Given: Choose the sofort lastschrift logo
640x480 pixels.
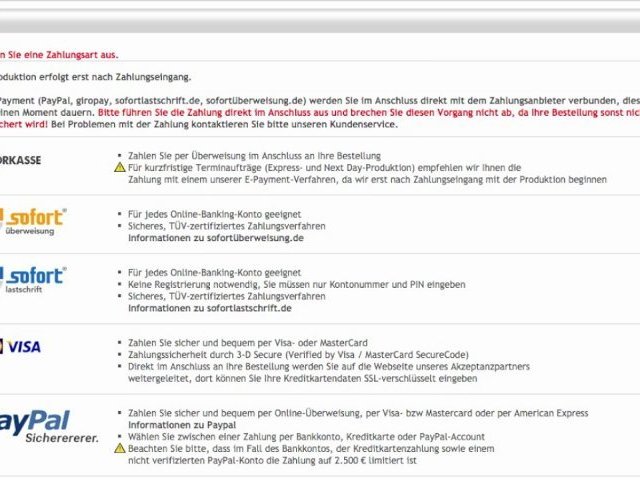Looking at the screenshot, I should (33, 279).
